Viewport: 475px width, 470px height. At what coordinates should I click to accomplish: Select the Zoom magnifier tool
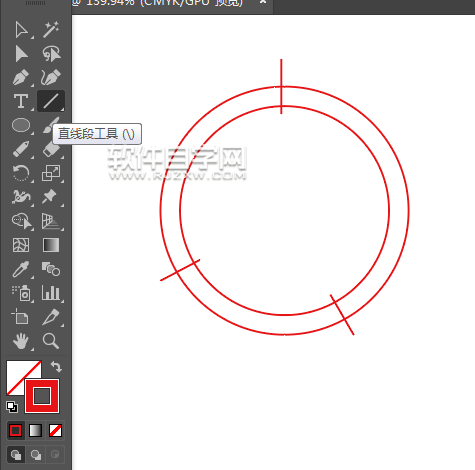tap(51, 341)
